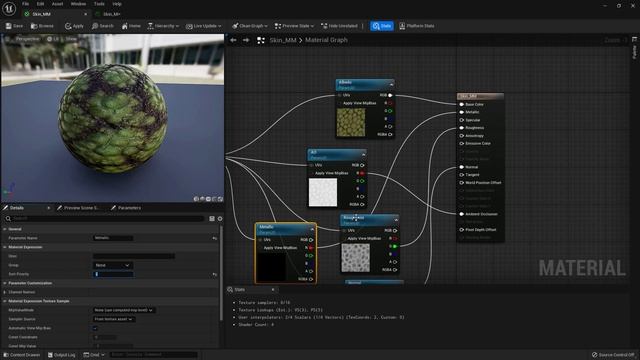Click Albedo node texture thumbnail
This screenshot has width=640, height=360.
coord(351,122)
